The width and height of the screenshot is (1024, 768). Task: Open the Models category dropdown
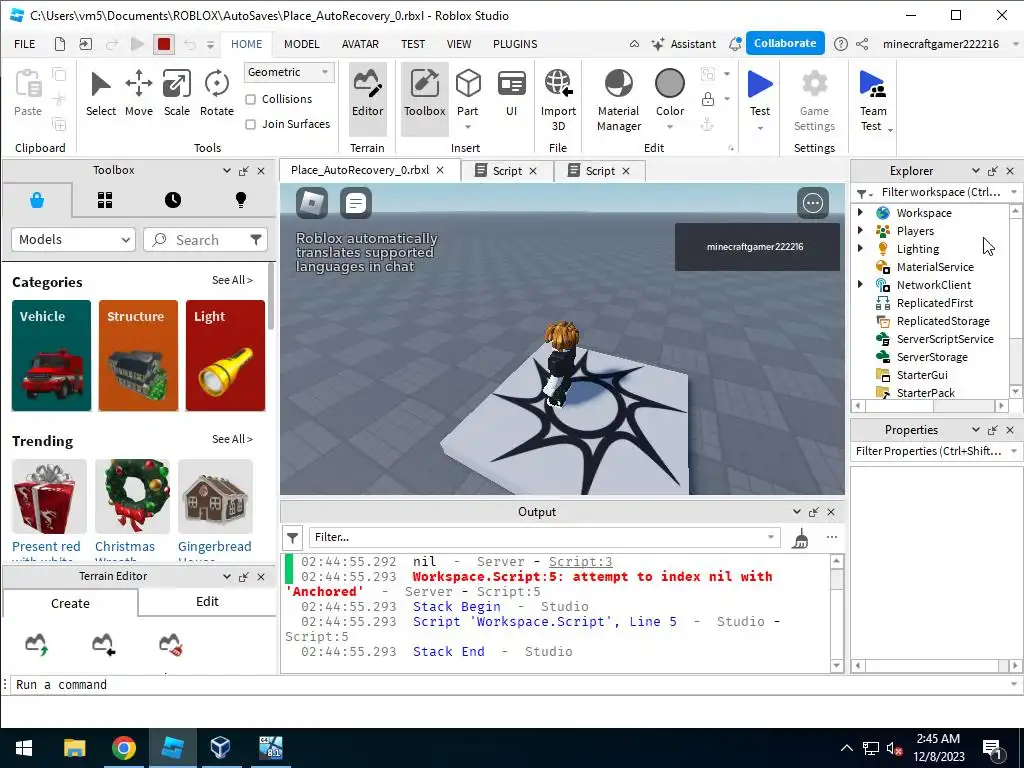73,240
